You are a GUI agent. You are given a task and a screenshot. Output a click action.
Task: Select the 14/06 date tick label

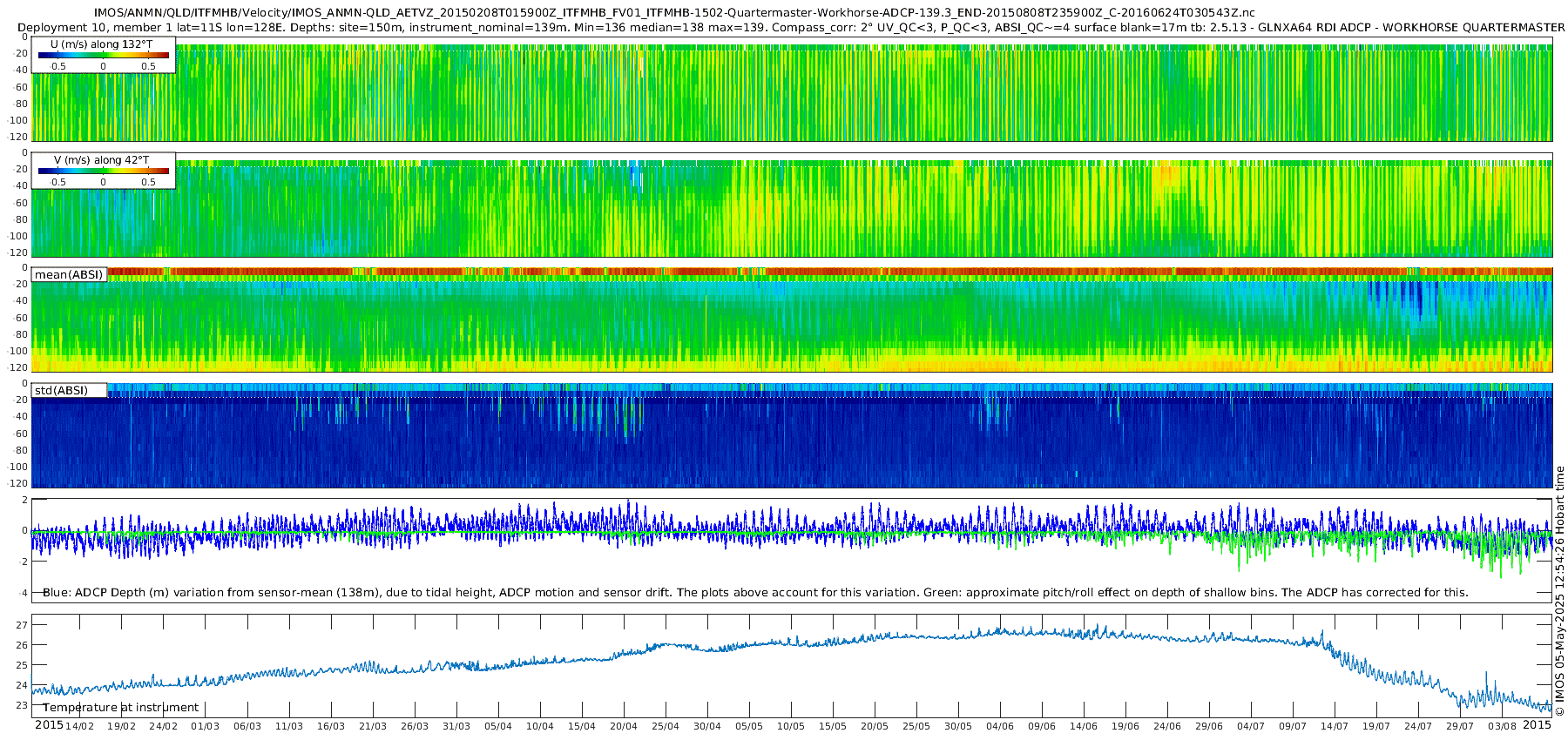[x=1083, y=726]
